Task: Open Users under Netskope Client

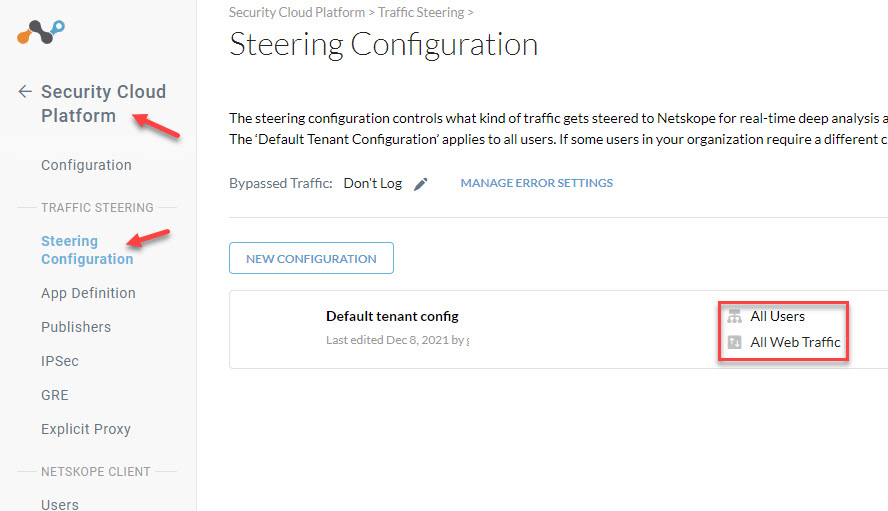Action: pyautogui.click(x=59, y=504)
